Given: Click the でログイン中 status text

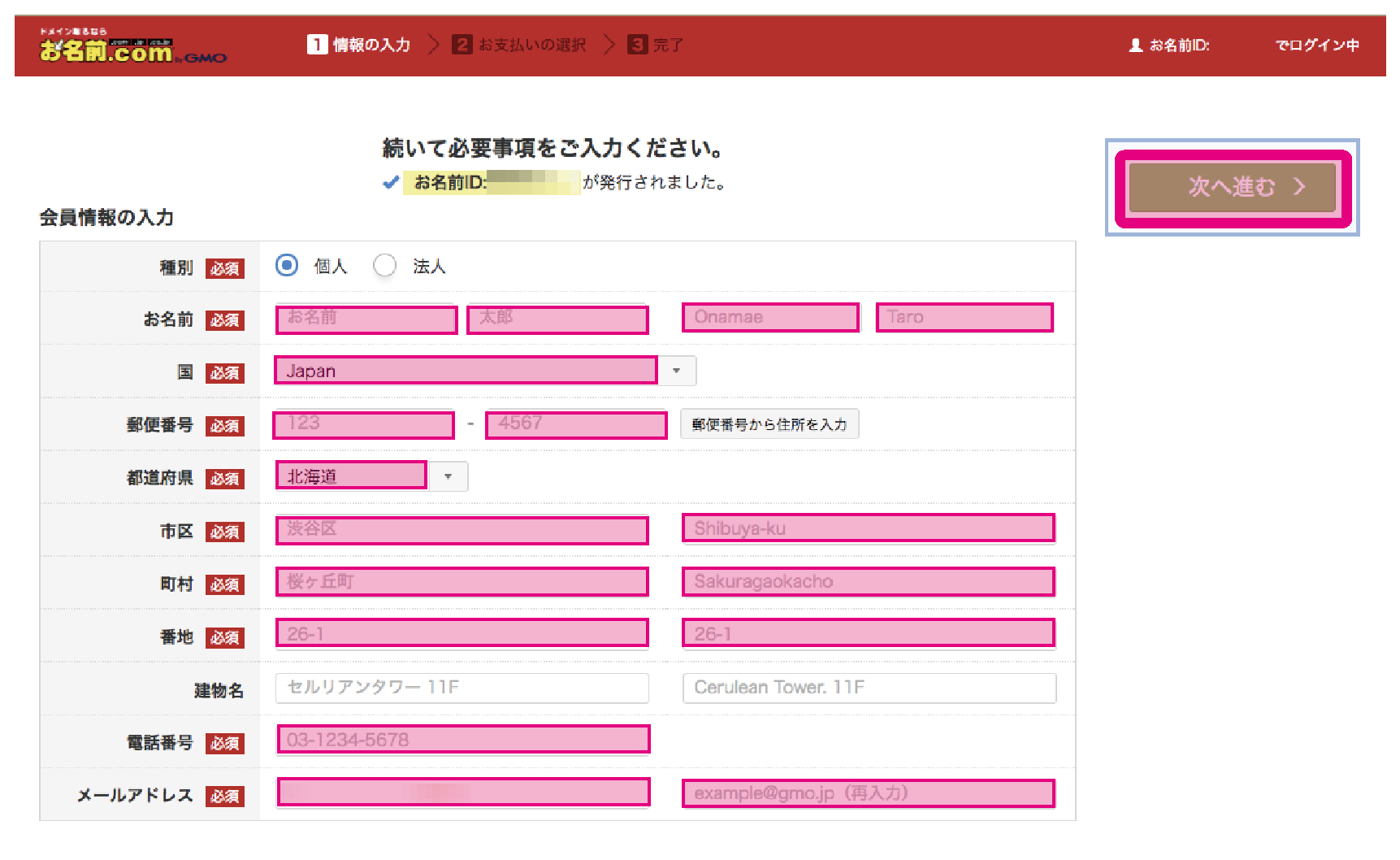Looking at the screenshot, I should (1317, 46).
